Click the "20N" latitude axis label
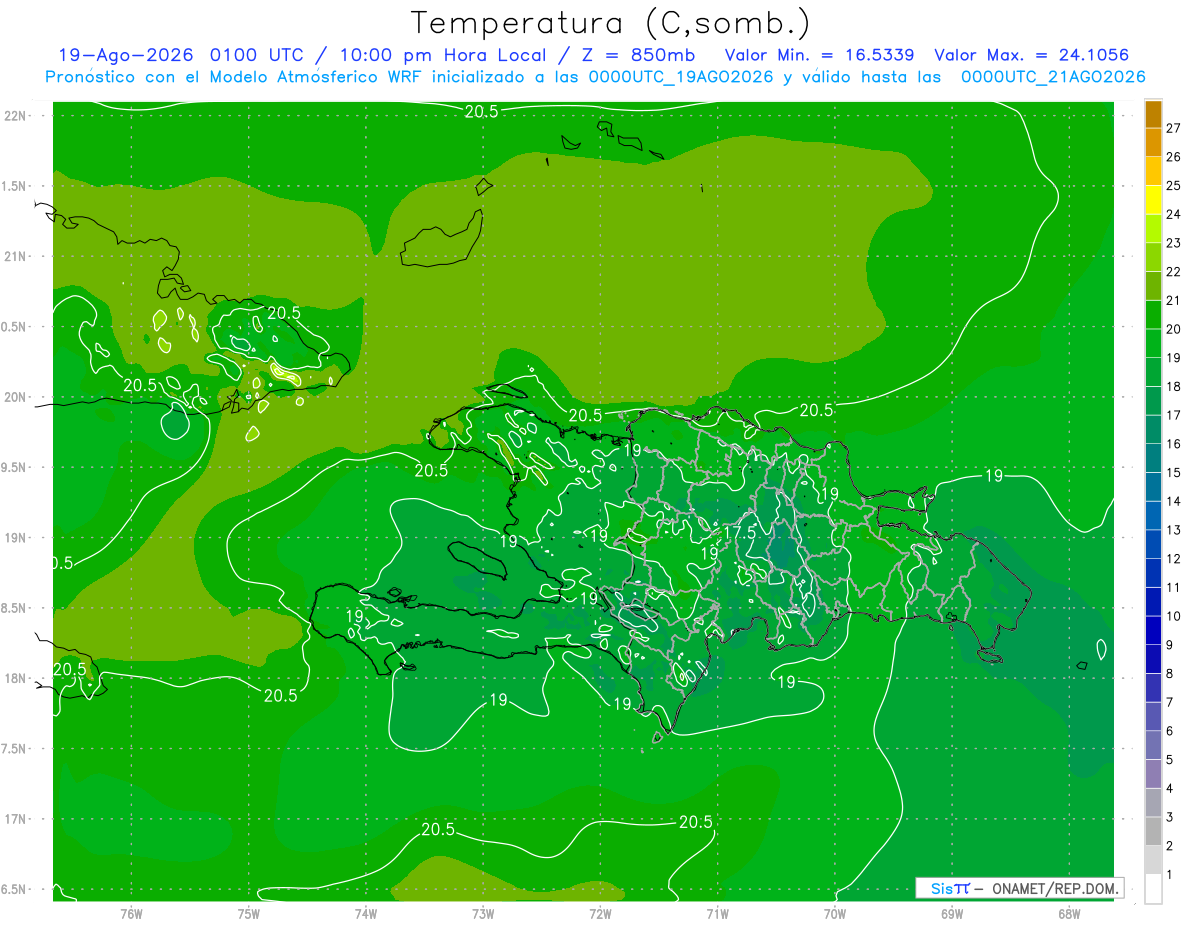 tap(15, 397)
